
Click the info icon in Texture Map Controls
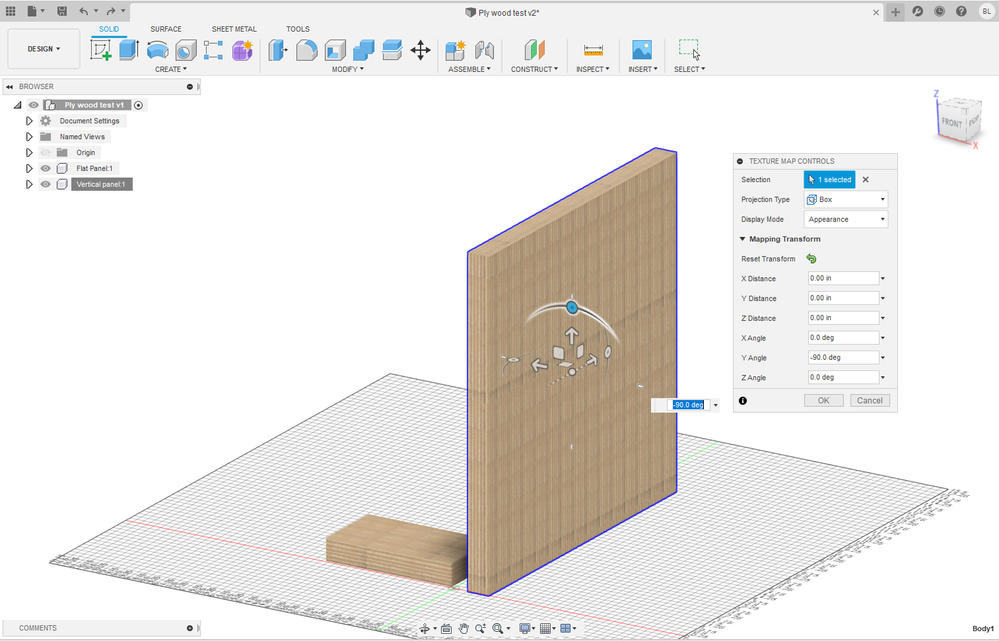(743, 401)
